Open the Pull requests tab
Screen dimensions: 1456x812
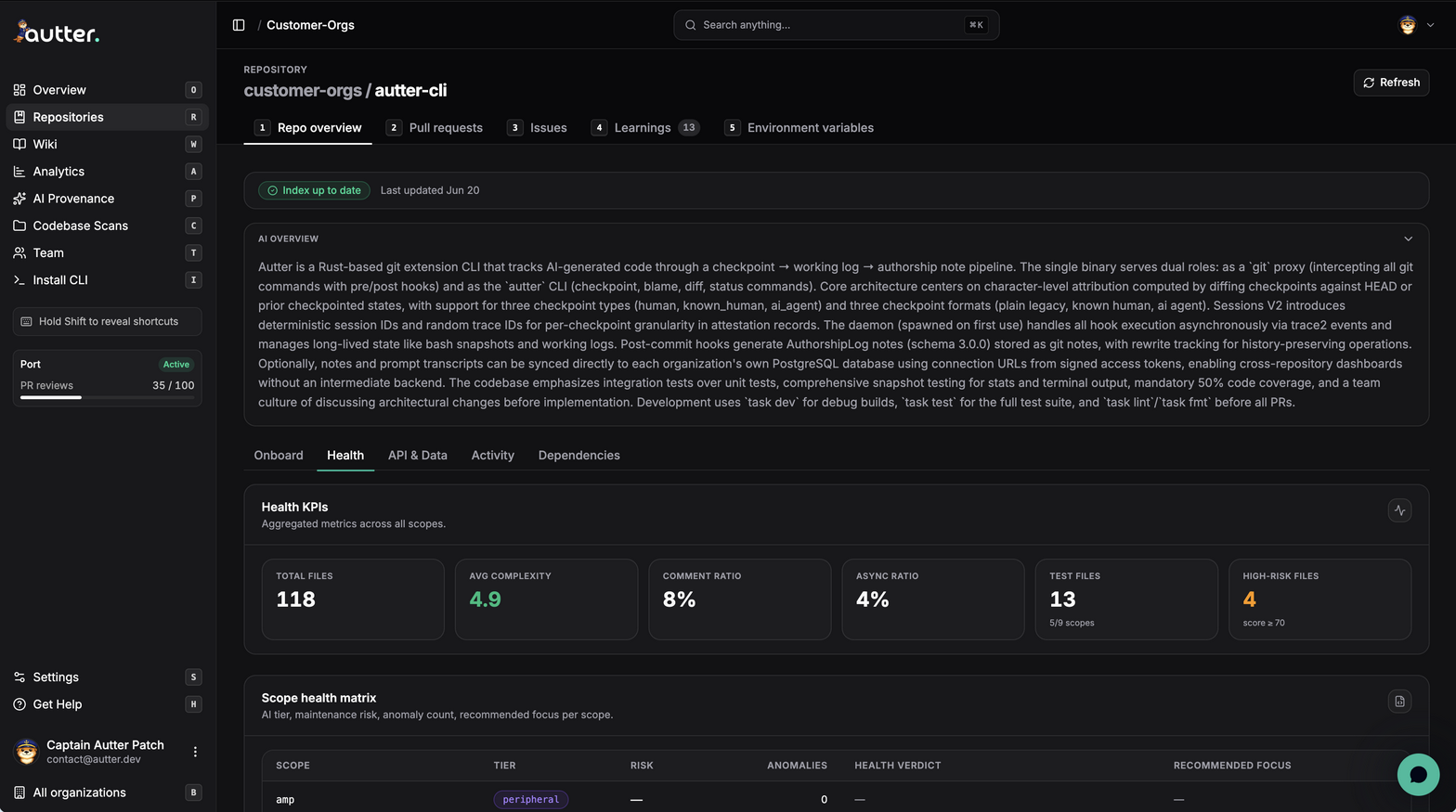(x=434, y=128)
